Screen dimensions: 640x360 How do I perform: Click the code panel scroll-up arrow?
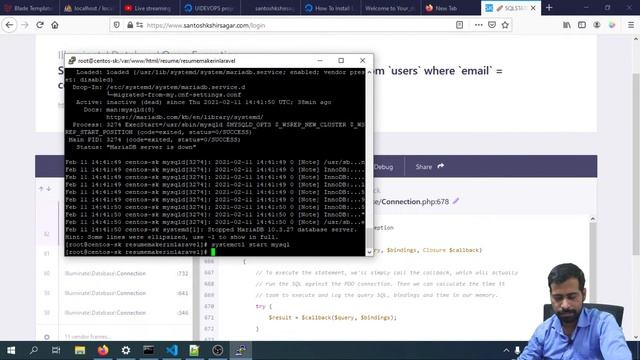click(x=593, y=219)
